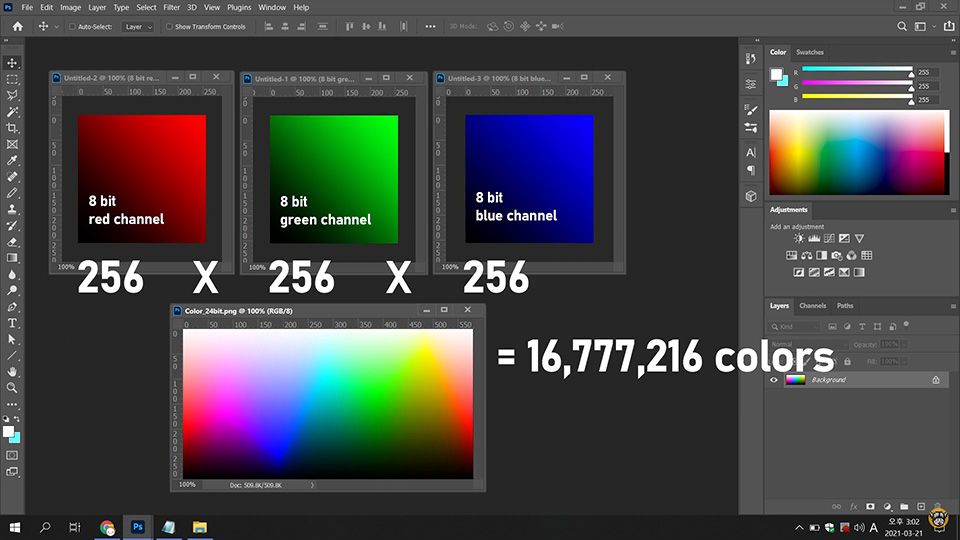Open the History panel icon
The width and height of the screenshot is (960, 540).
point(751,58)
